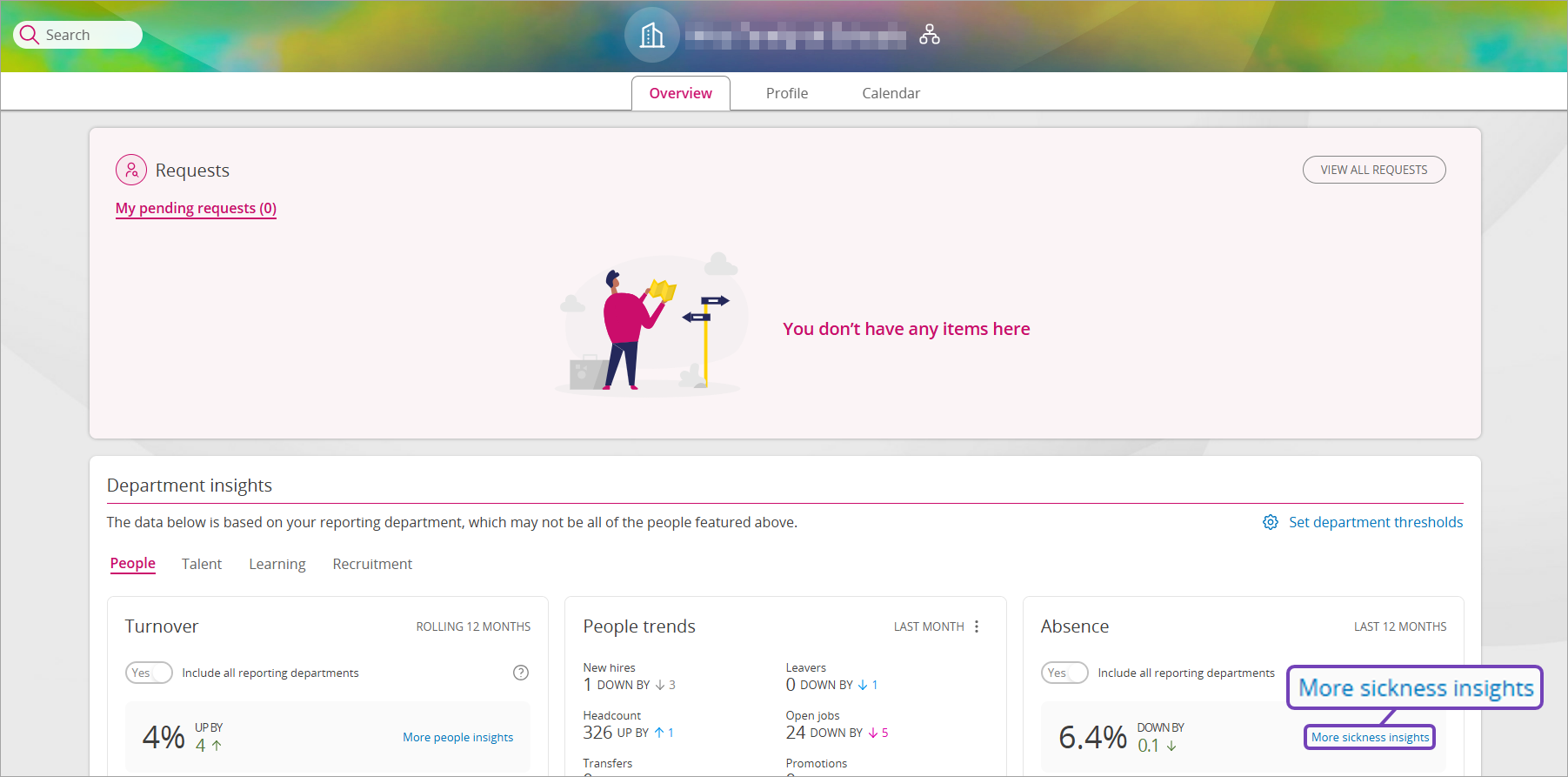This screenshot has height=777, width=1568.
Task: Click the View All Requests button
Action: [1373, 170]
